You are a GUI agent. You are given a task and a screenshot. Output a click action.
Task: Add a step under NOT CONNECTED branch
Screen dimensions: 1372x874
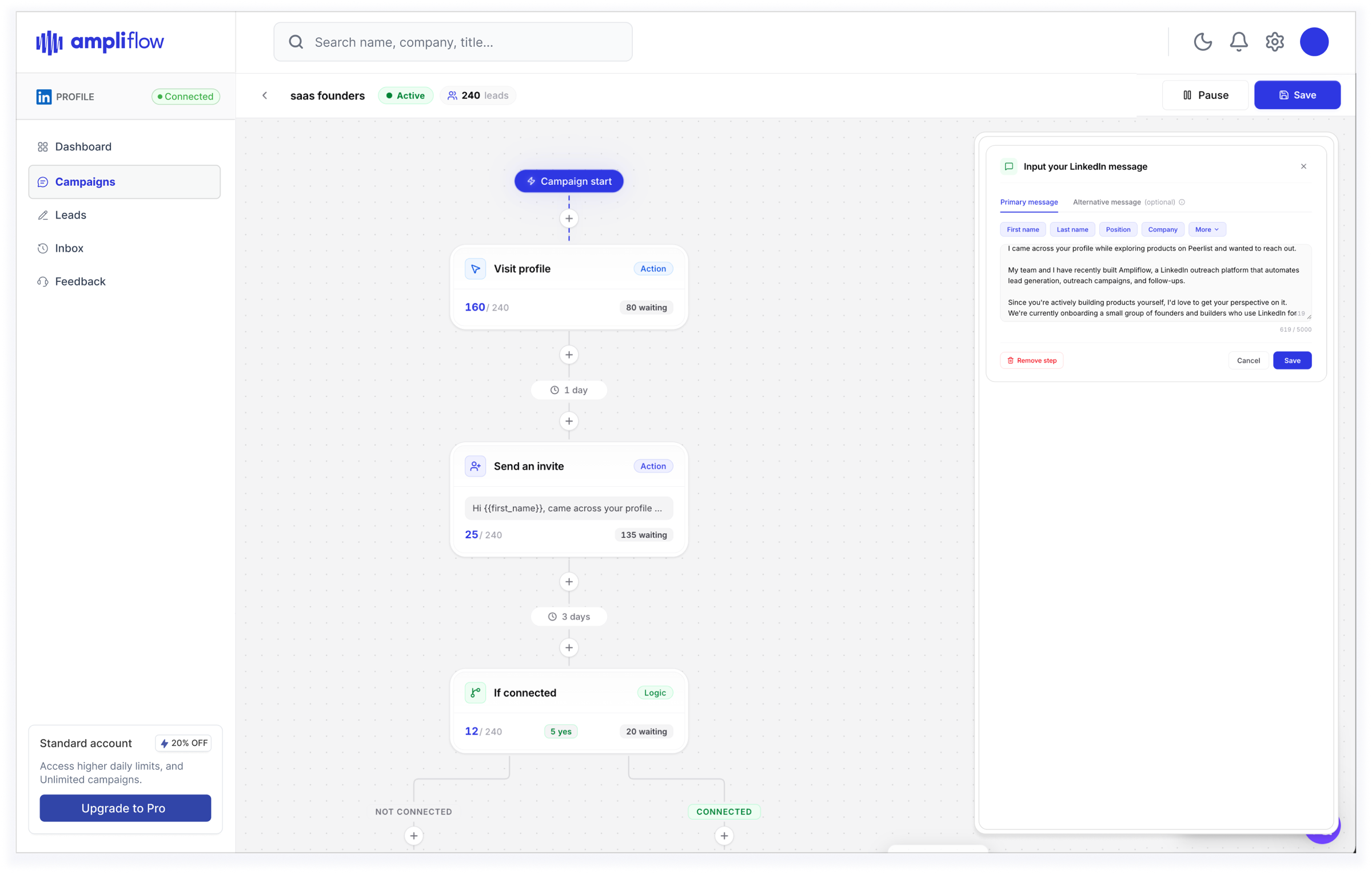(x=414, y=836)
